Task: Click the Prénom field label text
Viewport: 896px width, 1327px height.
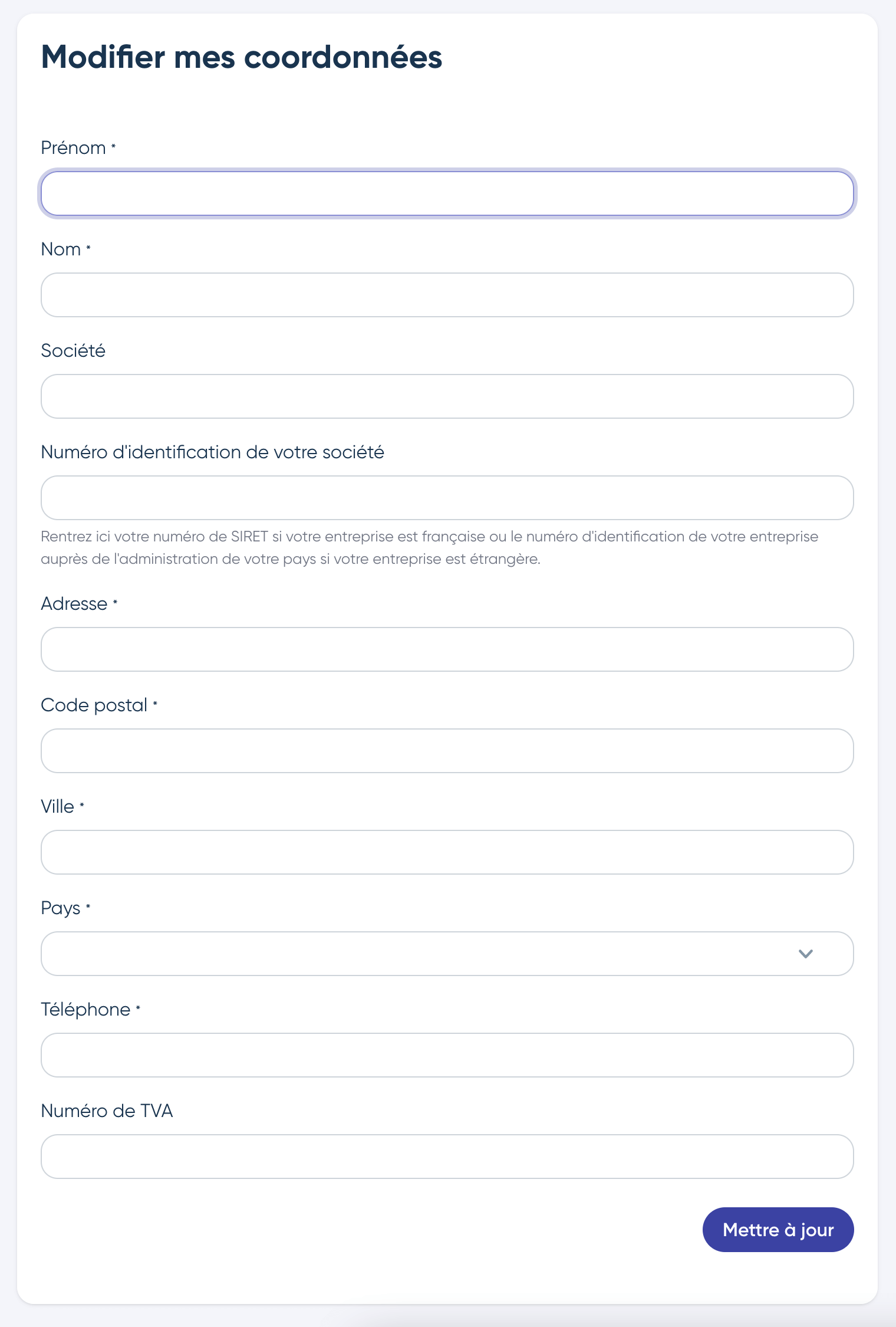Action: [x=74, y=148]
